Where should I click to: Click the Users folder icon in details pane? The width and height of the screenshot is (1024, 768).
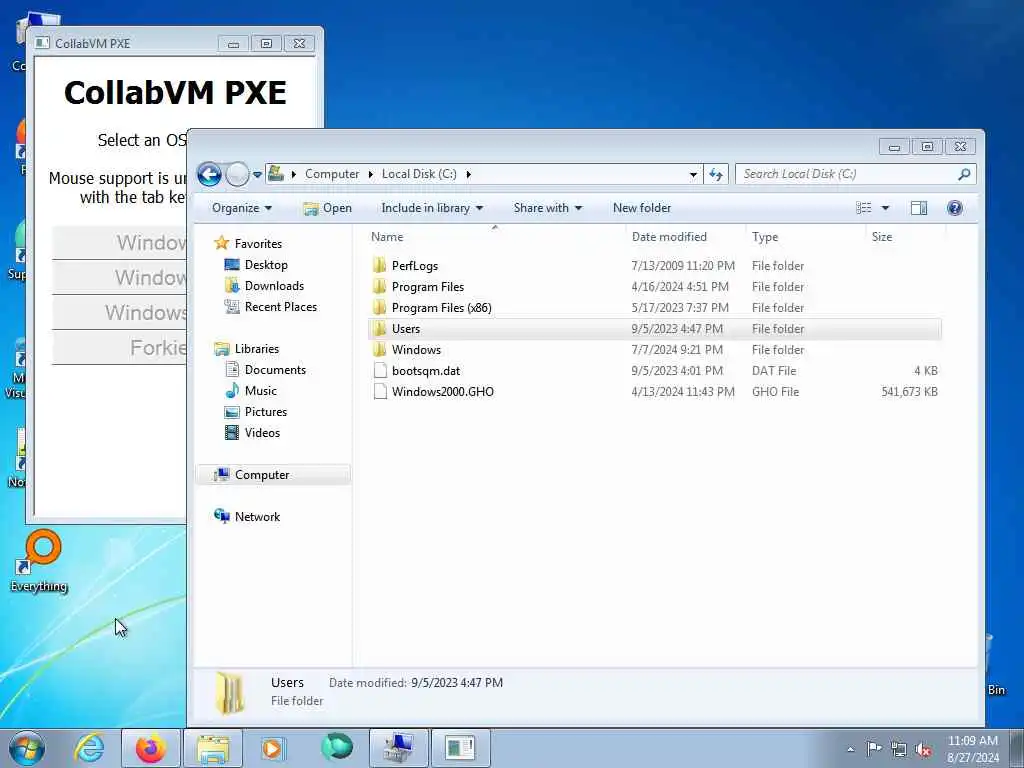pyautogui.click(x=230, y=692)
